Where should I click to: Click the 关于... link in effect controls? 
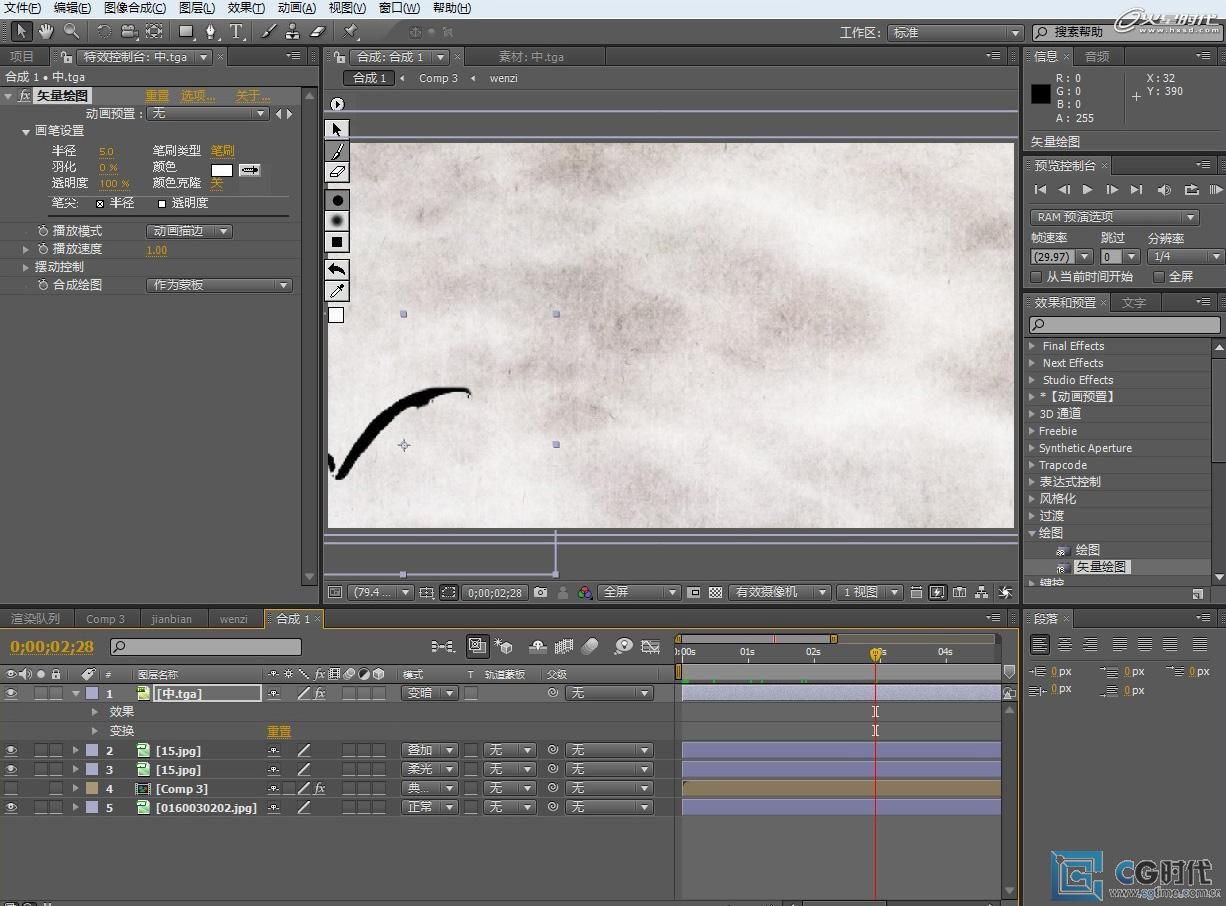point(252,96)
